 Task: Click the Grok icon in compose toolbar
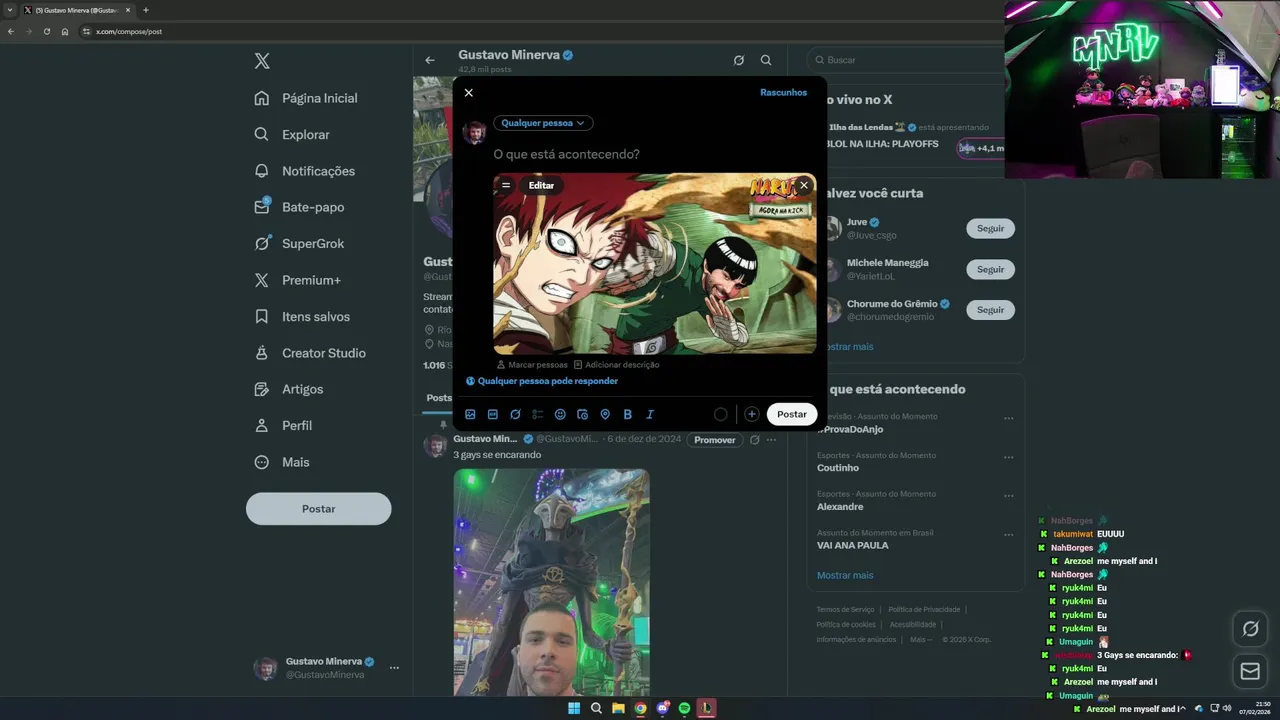515,414
